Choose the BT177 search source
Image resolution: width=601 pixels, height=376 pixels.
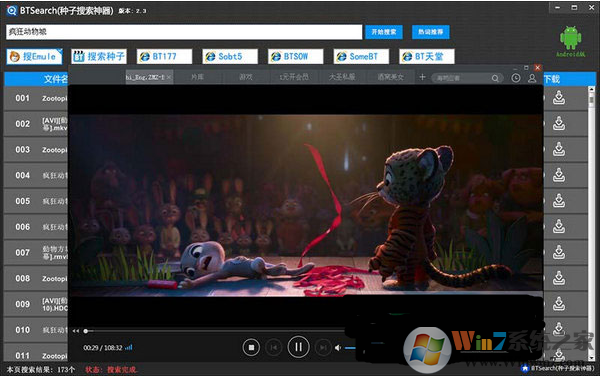tap(164, 56)
